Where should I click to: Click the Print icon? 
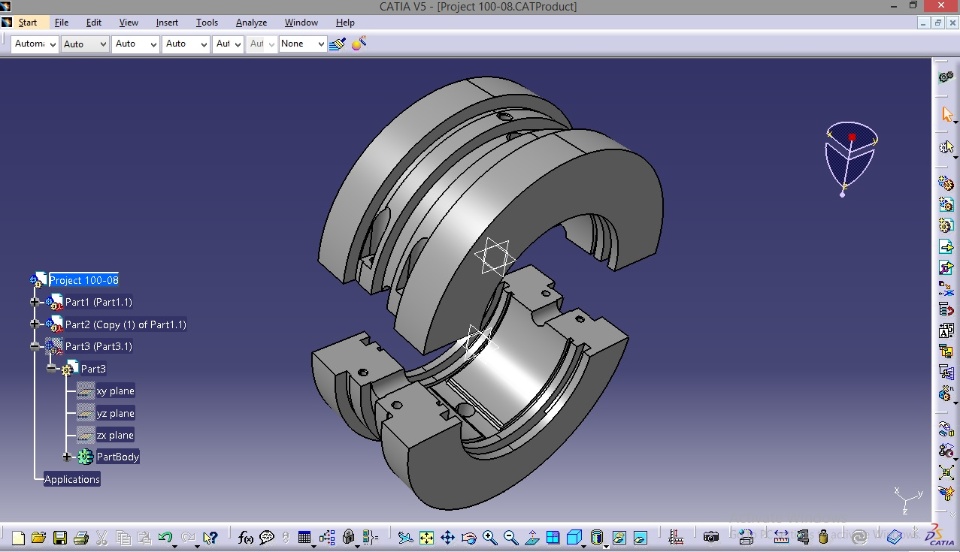click(x=81, y=538)
